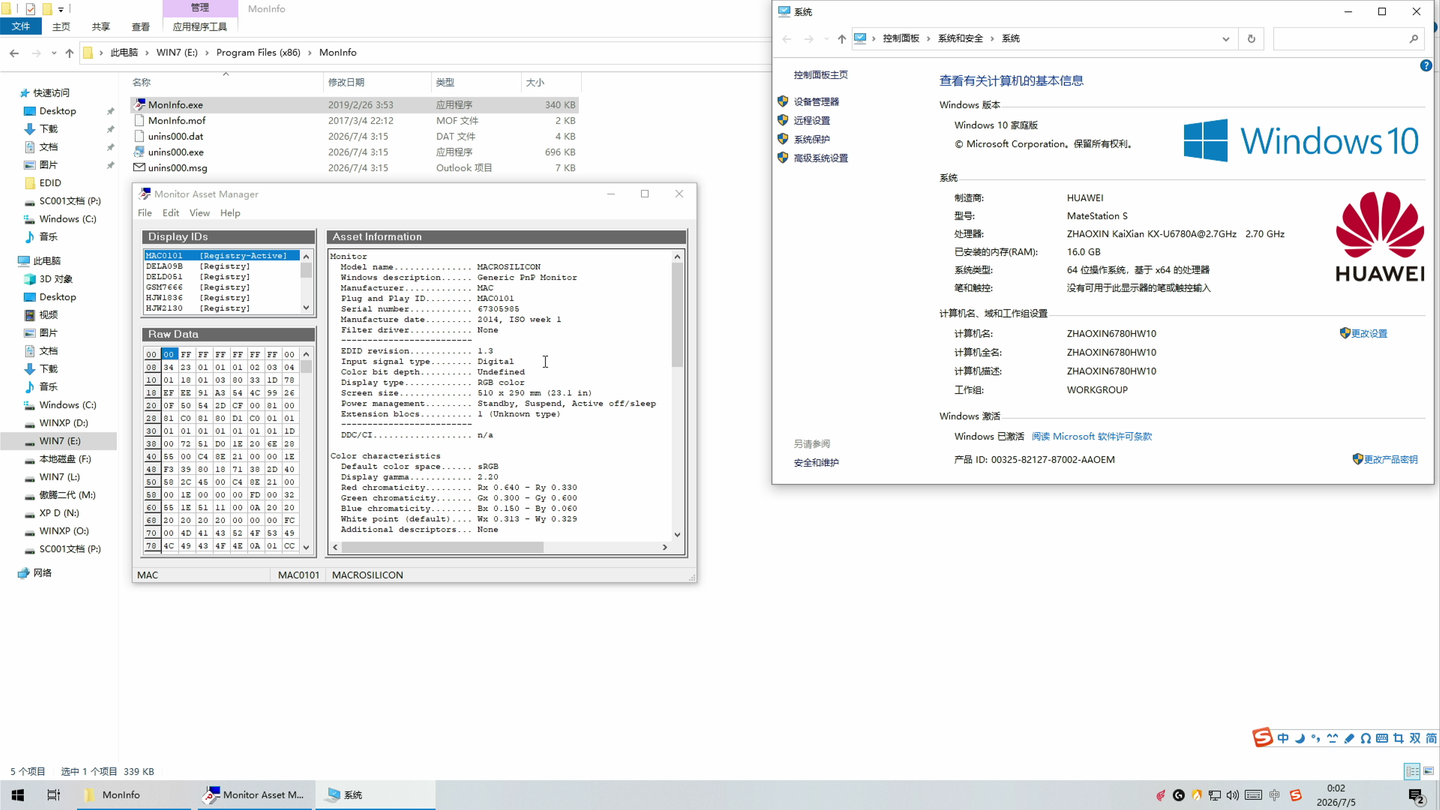Click Properties icon in Explorer quick access toolbar

[30, 9]
